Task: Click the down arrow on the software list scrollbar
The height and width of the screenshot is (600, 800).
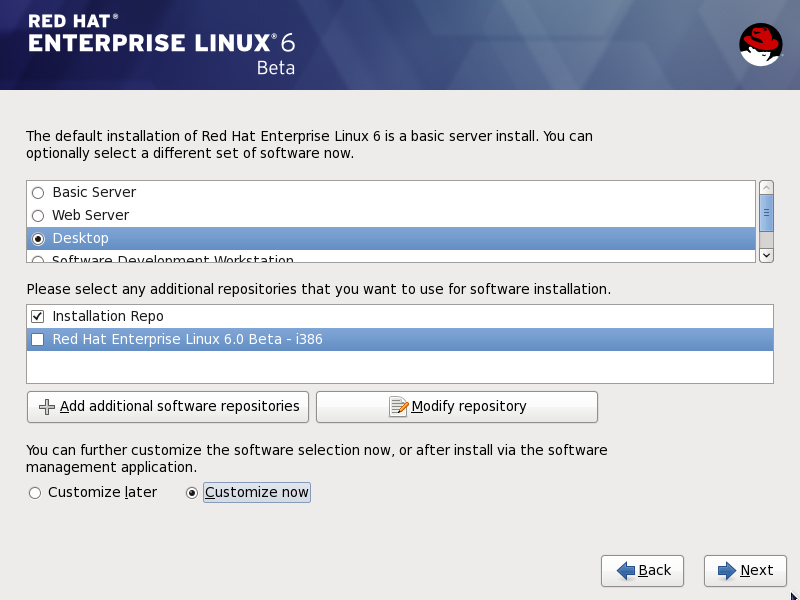Action: pyautogui.click(x=766, y=255)
